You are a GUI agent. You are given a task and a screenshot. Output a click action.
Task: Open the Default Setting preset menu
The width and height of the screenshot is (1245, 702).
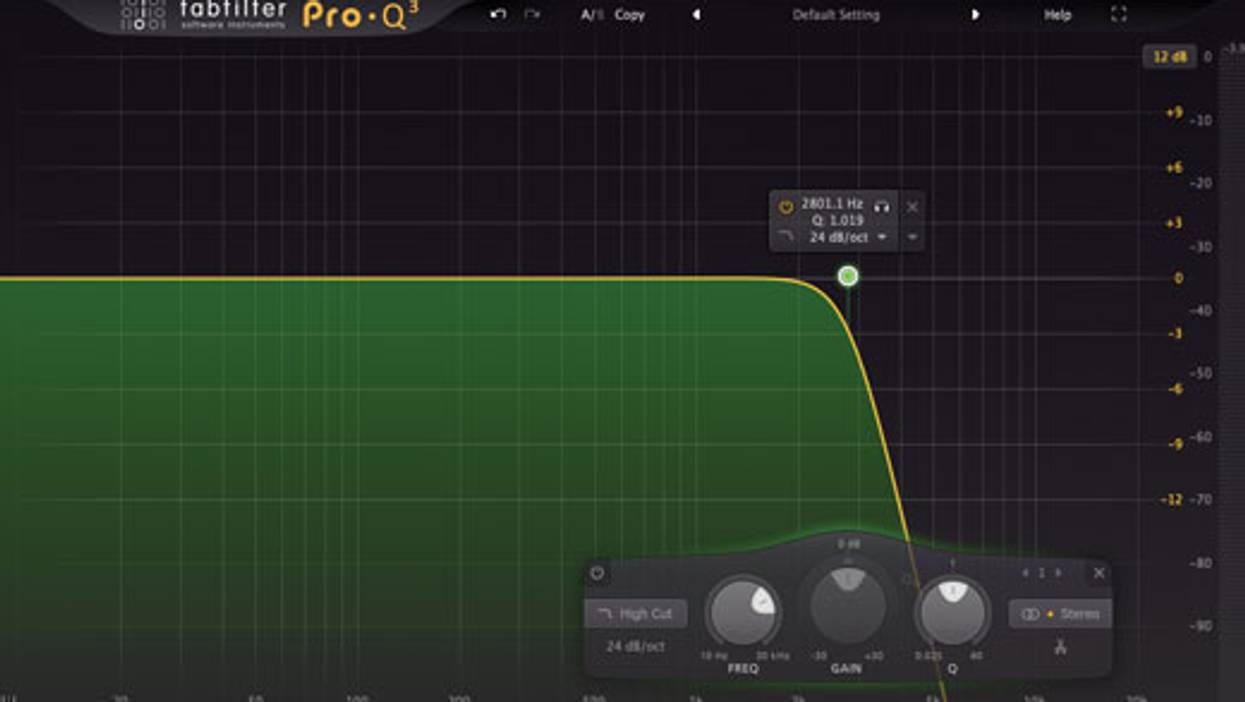pyautogui.click(x=836, y=15)
